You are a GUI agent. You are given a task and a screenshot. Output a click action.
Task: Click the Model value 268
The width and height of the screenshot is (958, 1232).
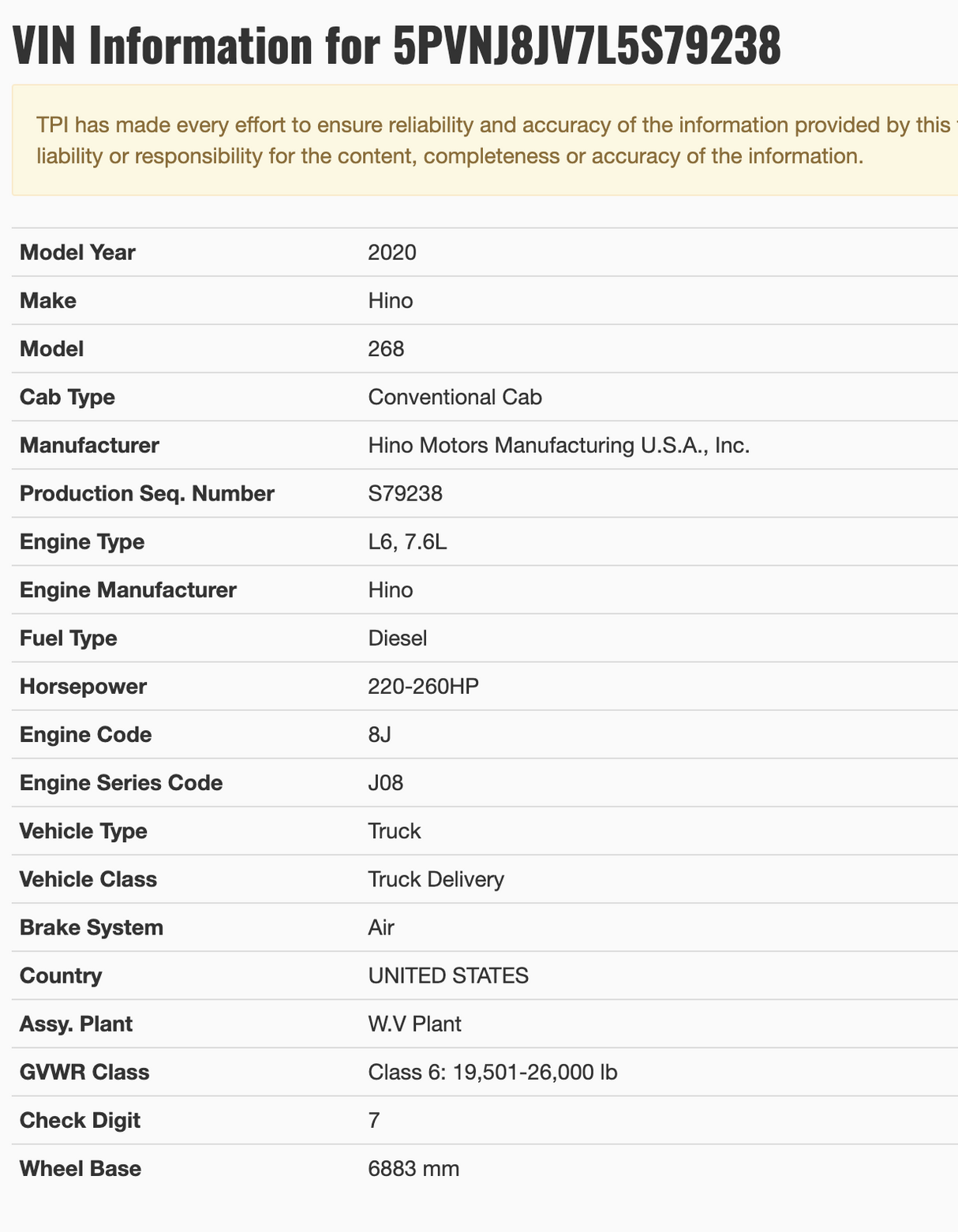coord(386,349)
